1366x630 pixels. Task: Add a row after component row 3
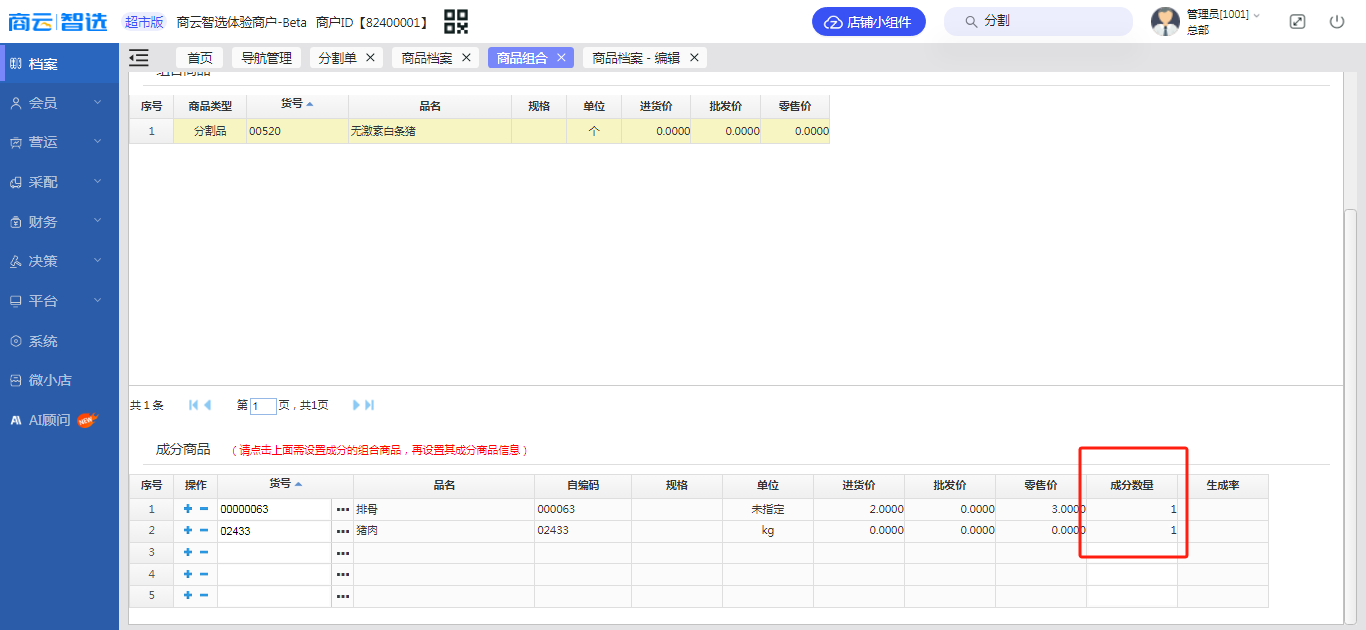tap(188, 552)
